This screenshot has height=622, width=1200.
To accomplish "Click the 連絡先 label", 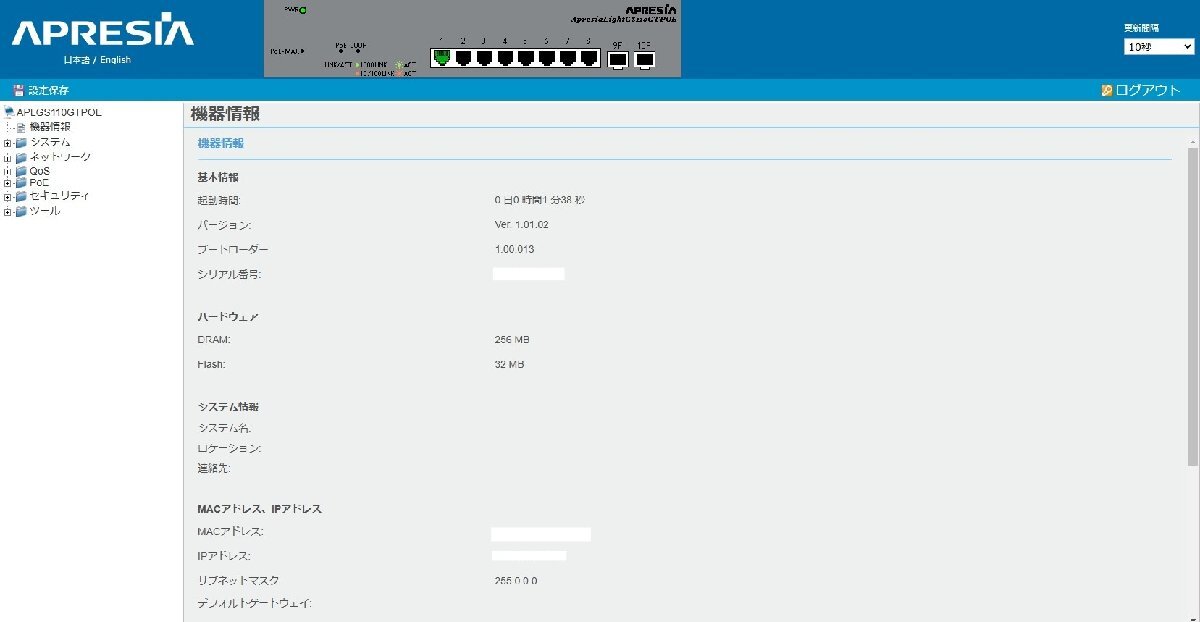I will point(214,468).
